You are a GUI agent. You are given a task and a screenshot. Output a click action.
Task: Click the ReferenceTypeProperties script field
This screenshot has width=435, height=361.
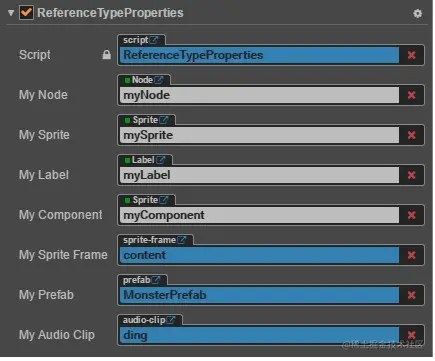pos(259,55)
